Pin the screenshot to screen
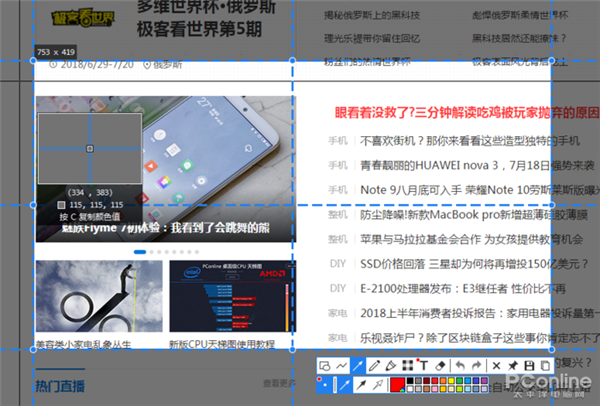600x406 pixels. (512, 366)
